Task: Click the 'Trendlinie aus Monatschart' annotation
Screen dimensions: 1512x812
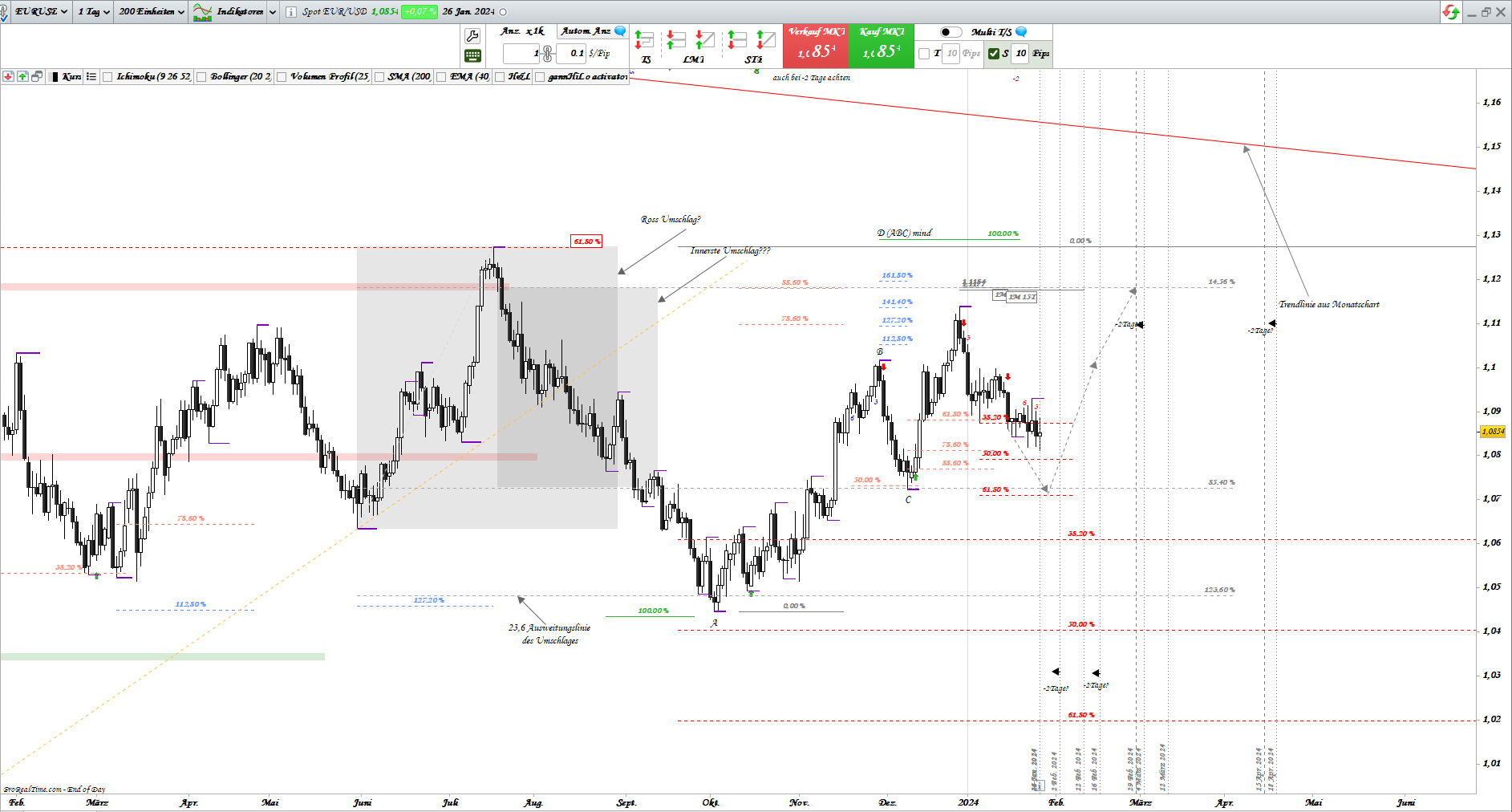Action: (1329, 305)
